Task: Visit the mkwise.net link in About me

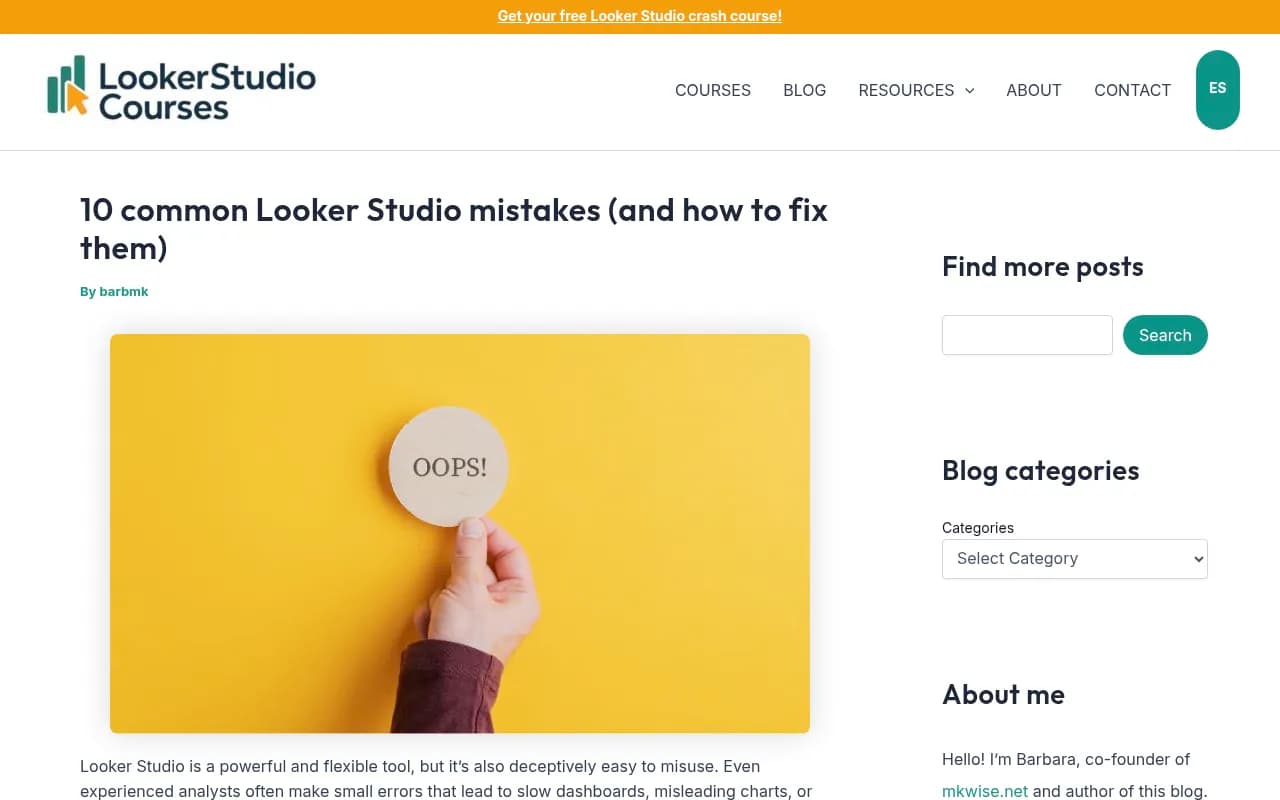Action: tap(984, 791)
